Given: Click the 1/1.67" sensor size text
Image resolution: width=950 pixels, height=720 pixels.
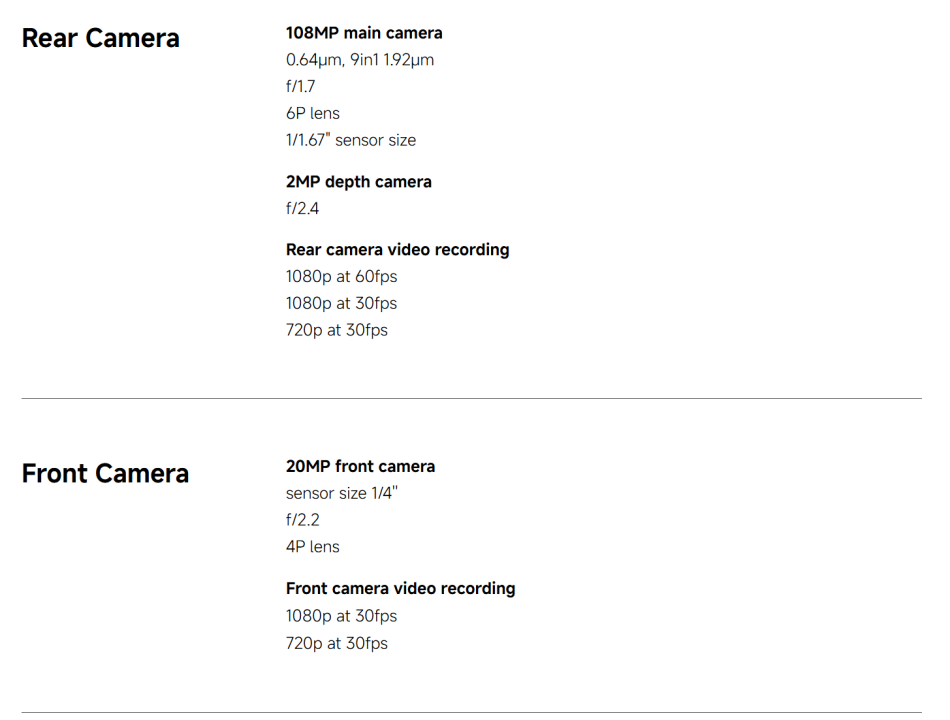Looking at the screenshot, I should coord(351,141).
